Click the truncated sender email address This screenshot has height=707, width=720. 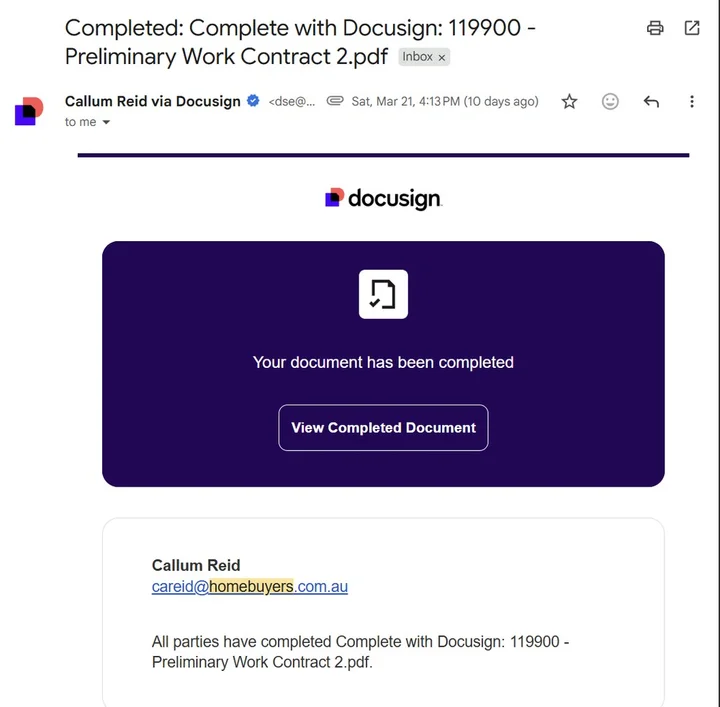click(292, 101)
